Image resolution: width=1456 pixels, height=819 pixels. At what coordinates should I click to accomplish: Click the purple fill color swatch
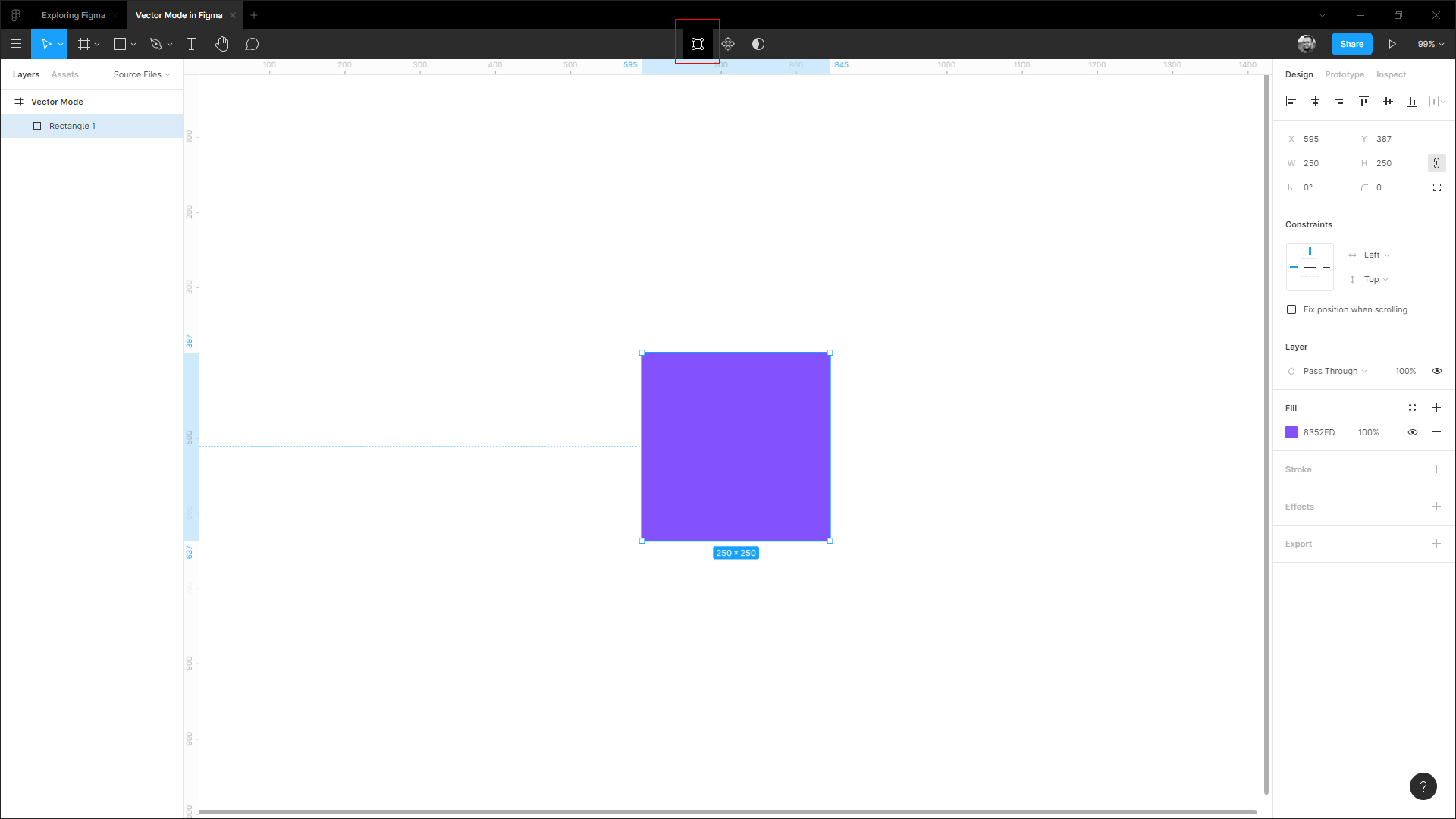pos(1291,432)
